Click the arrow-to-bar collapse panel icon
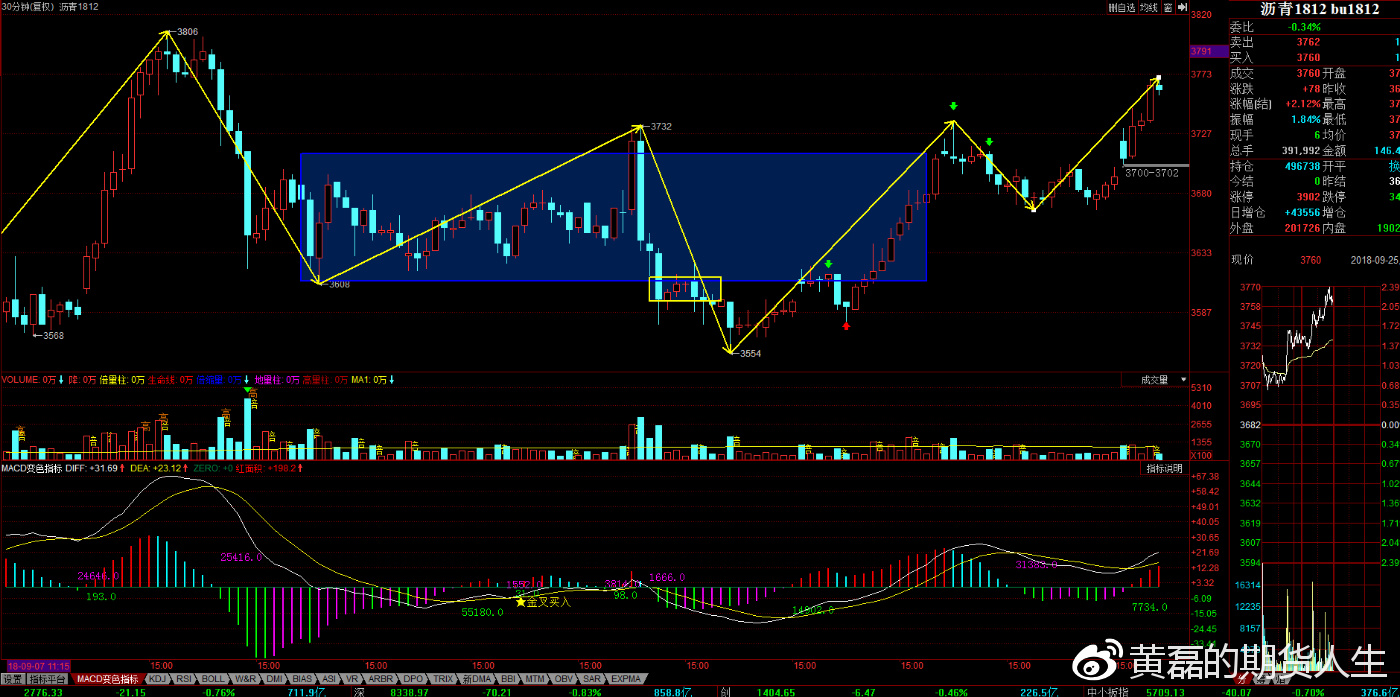Viewport: 1400px width, 697px height. click(1182, 7)
